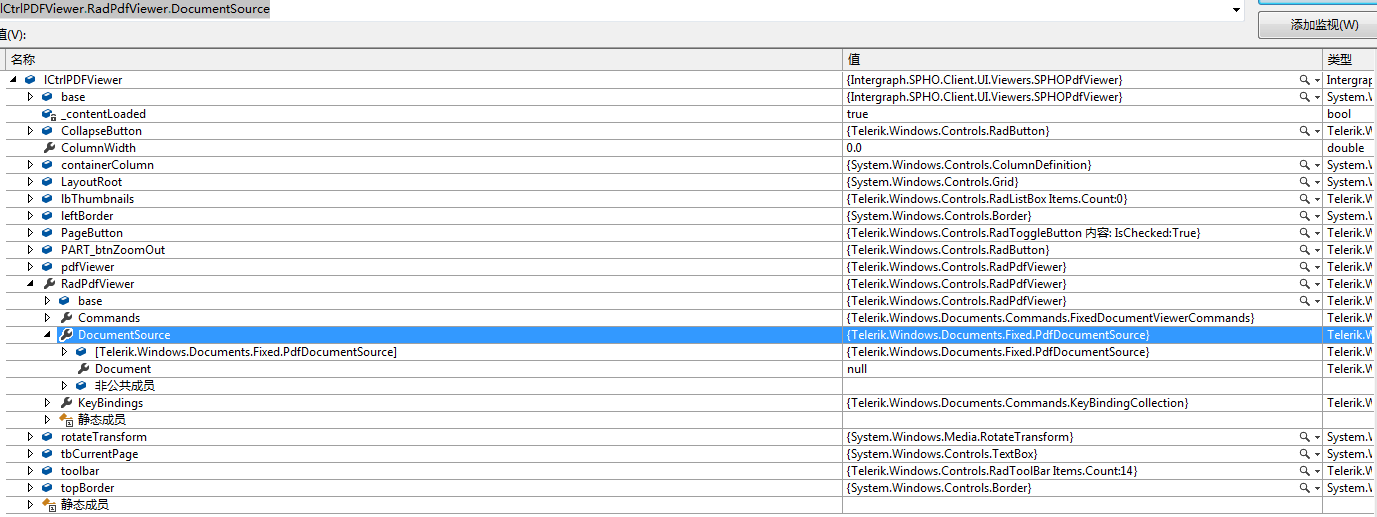The height and width of the screenshot is (517, 1377).
Task: Expand the 非公共成员 node
Action: pos(64,386)
